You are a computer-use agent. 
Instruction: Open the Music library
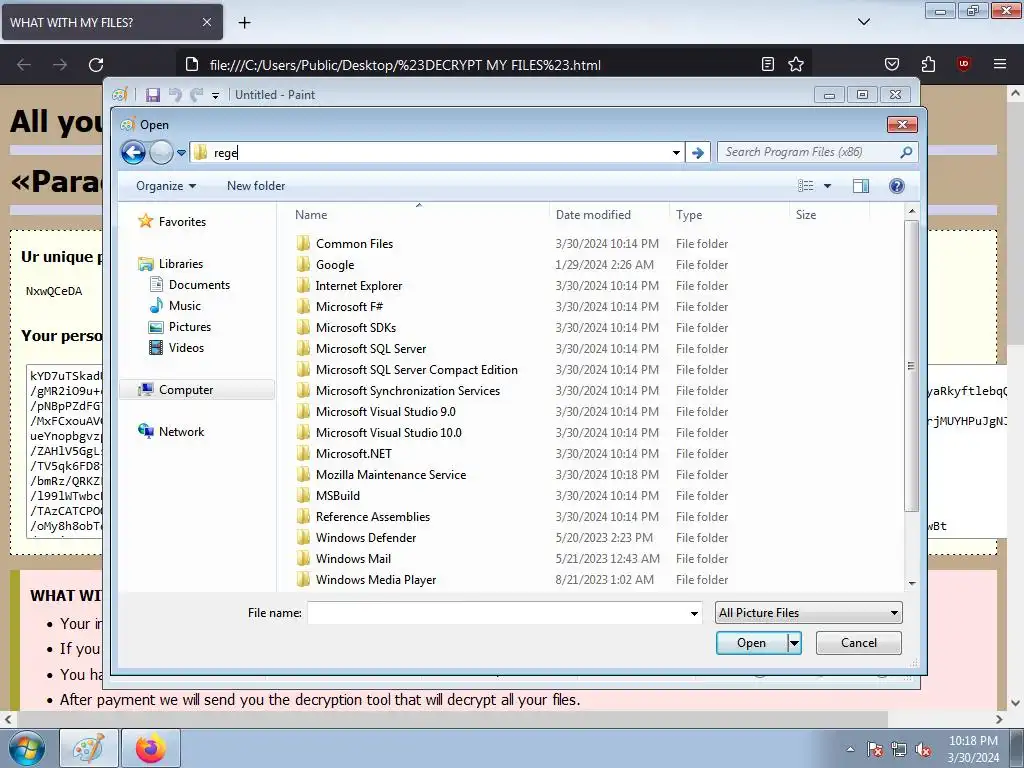175,306
